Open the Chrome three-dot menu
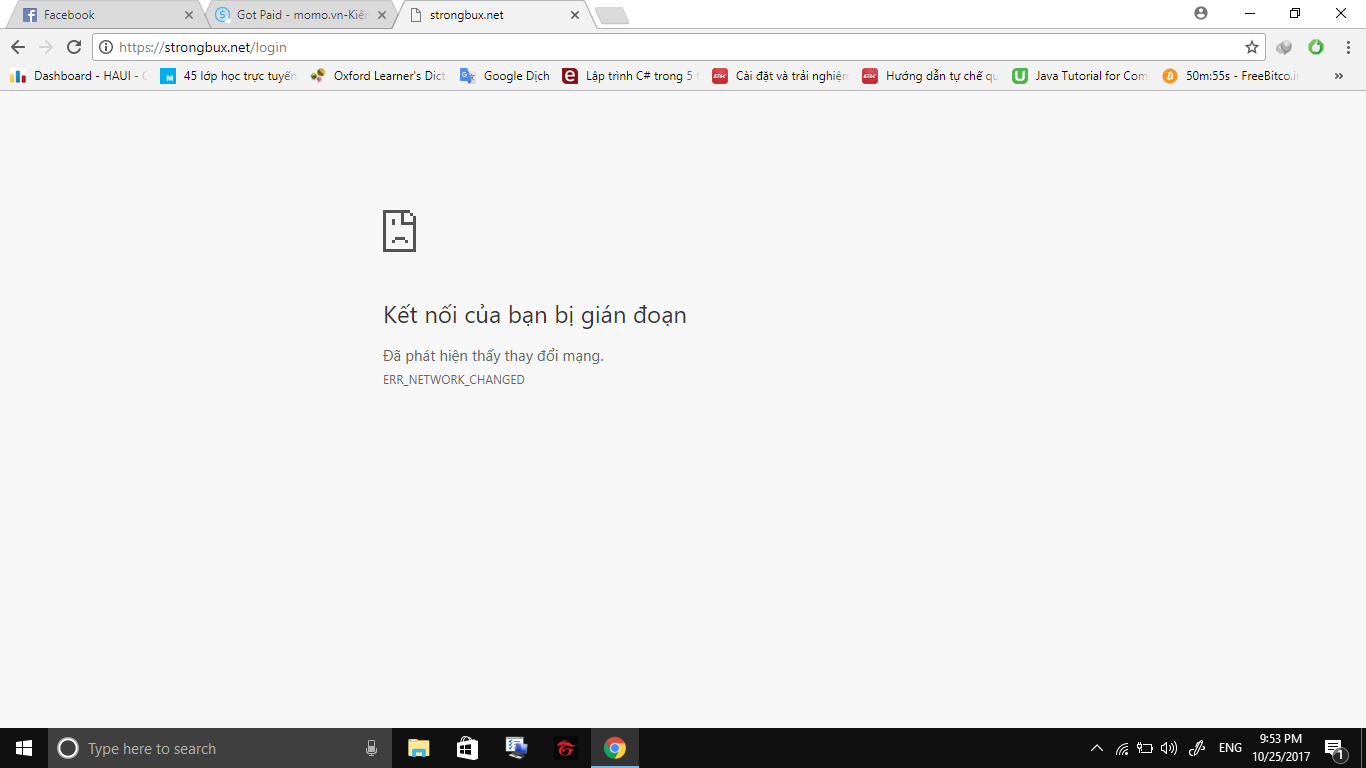Image resolution: width=1366 pixels, height=768 pixels. point(1347,47)
